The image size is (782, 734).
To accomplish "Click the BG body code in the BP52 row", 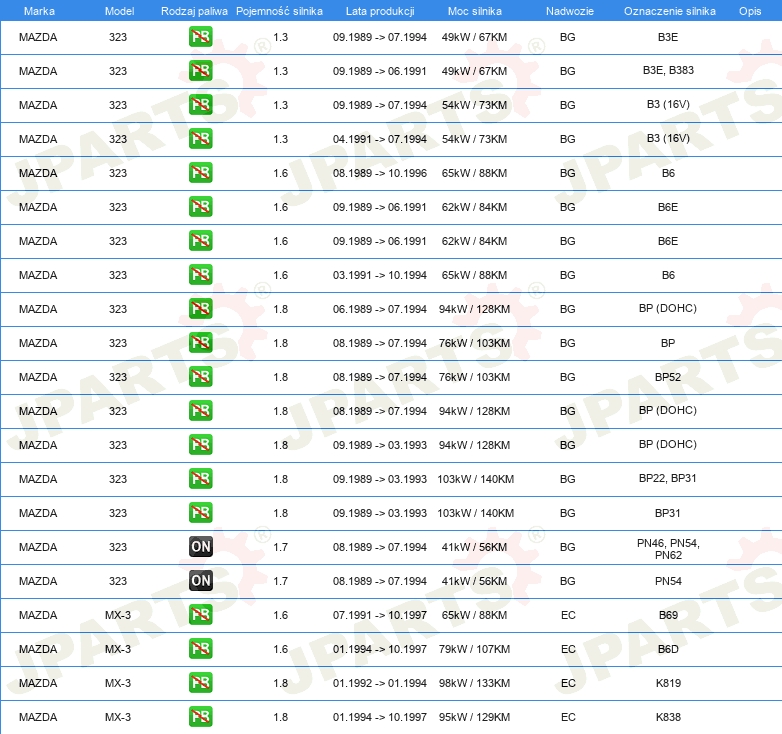I will coord(568,377).
